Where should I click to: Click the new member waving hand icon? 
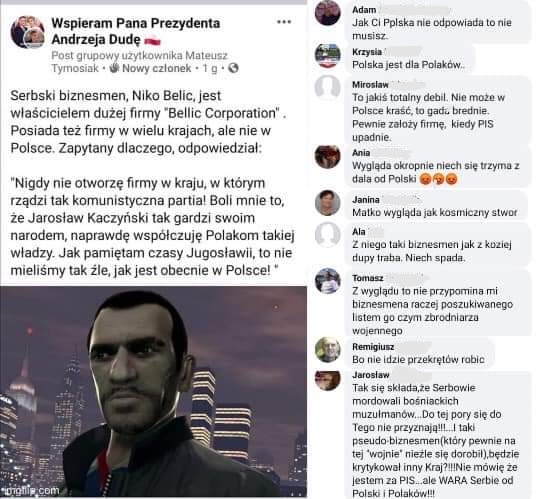(114, 68)
